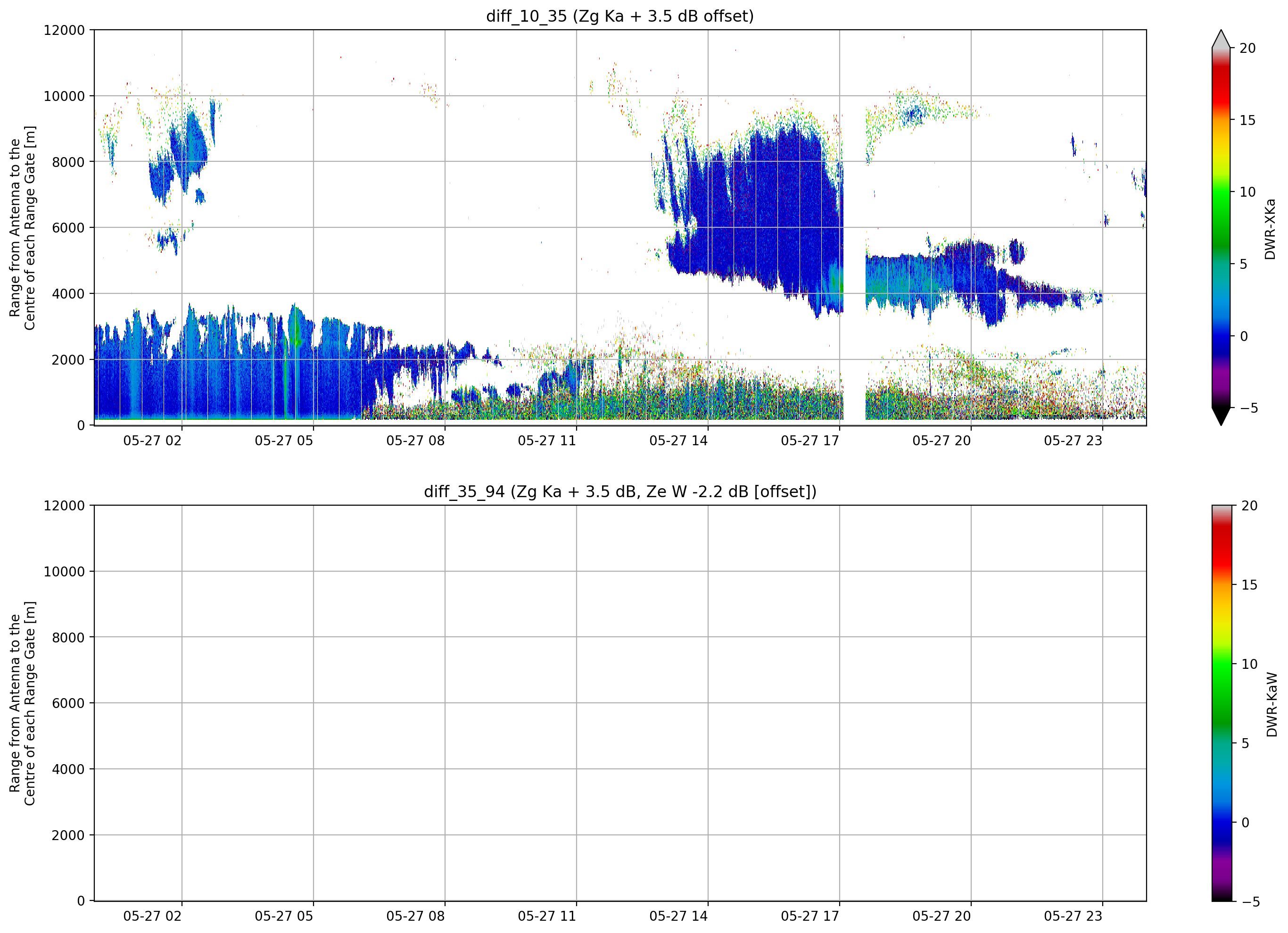This screenshot has height=933, width=1288.
Task: Click the black downward arrow below DWR-XKa colorbar
Action: coord(1221,416)
